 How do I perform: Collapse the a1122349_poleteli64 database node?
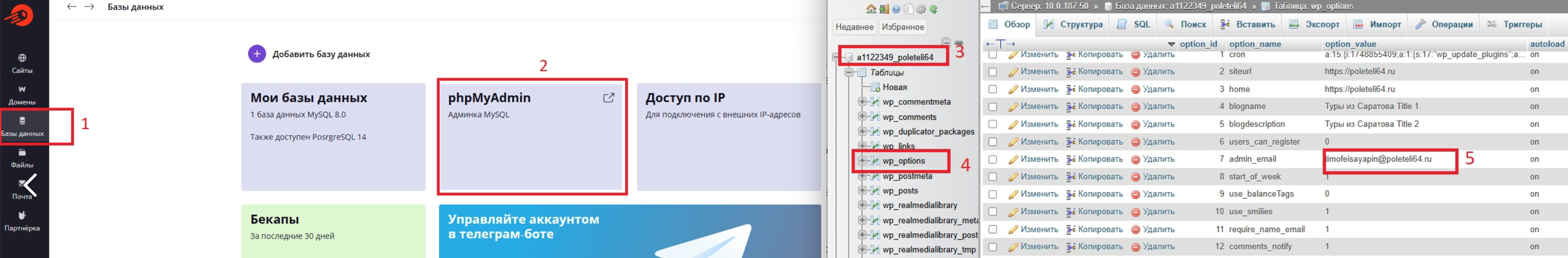(x=836, y=57)
